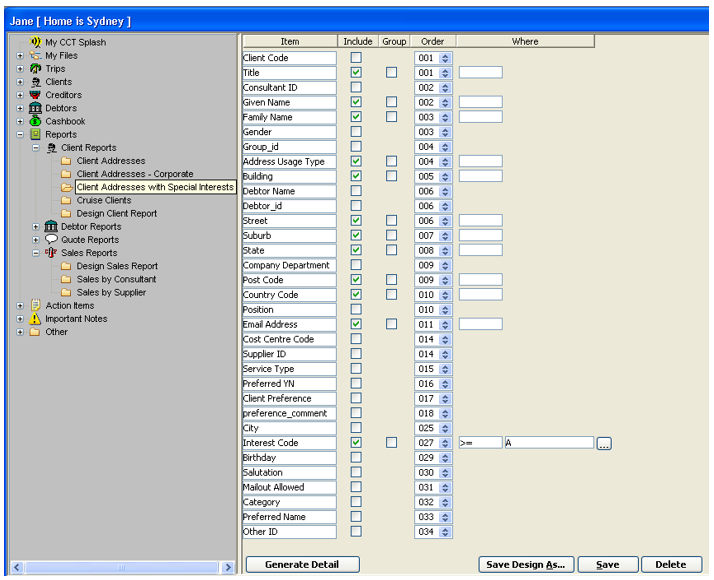Tick the Include box for Birthday
This screenshot has width=714, height=580.
coord(356,458)
